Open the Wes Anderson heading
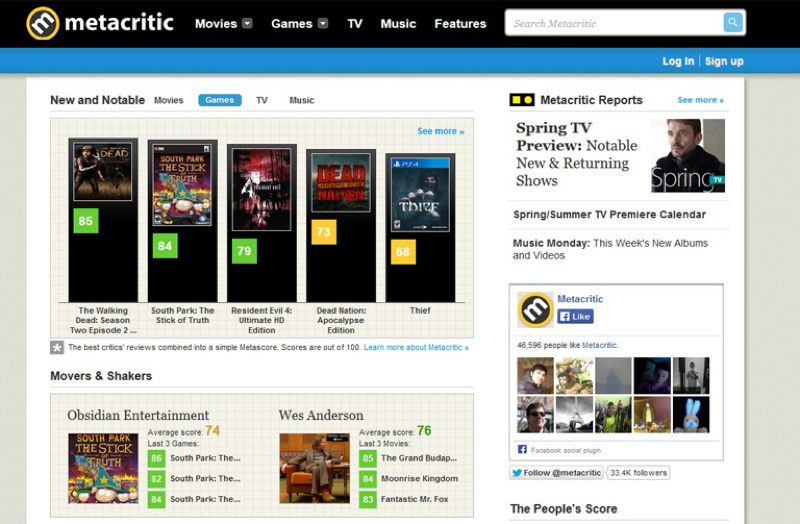This screenshot has height=524, width=800. [321, 415]
